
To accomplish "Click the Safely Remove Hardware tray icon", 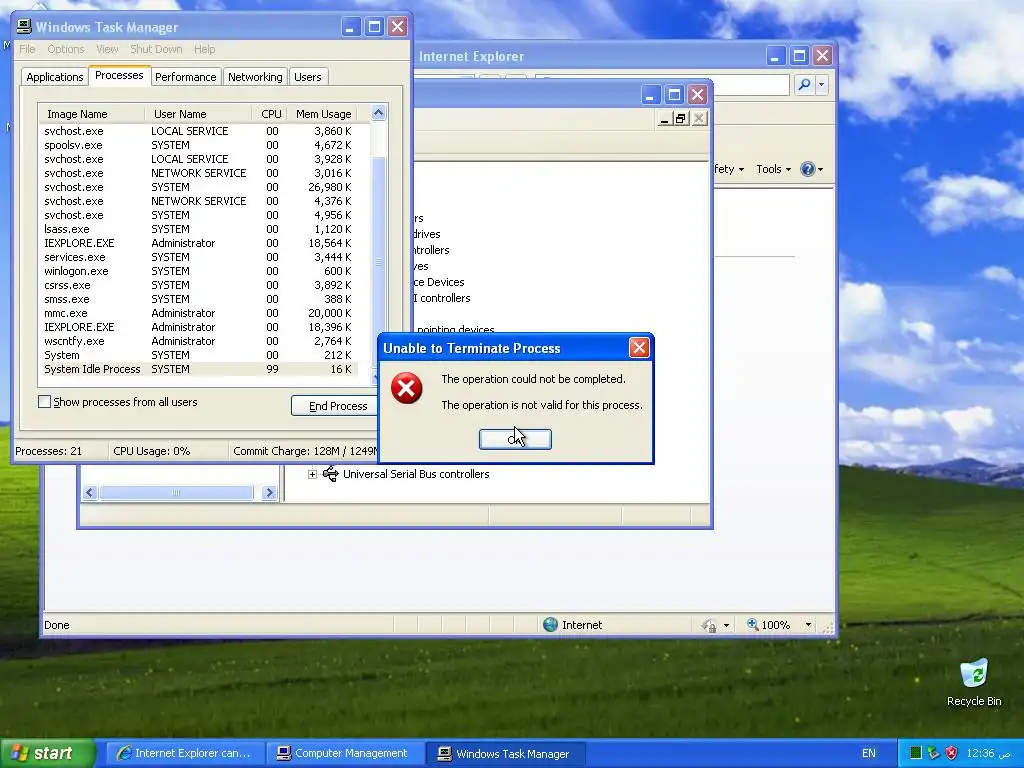I will pyautogui.click(x=933, y=753).
